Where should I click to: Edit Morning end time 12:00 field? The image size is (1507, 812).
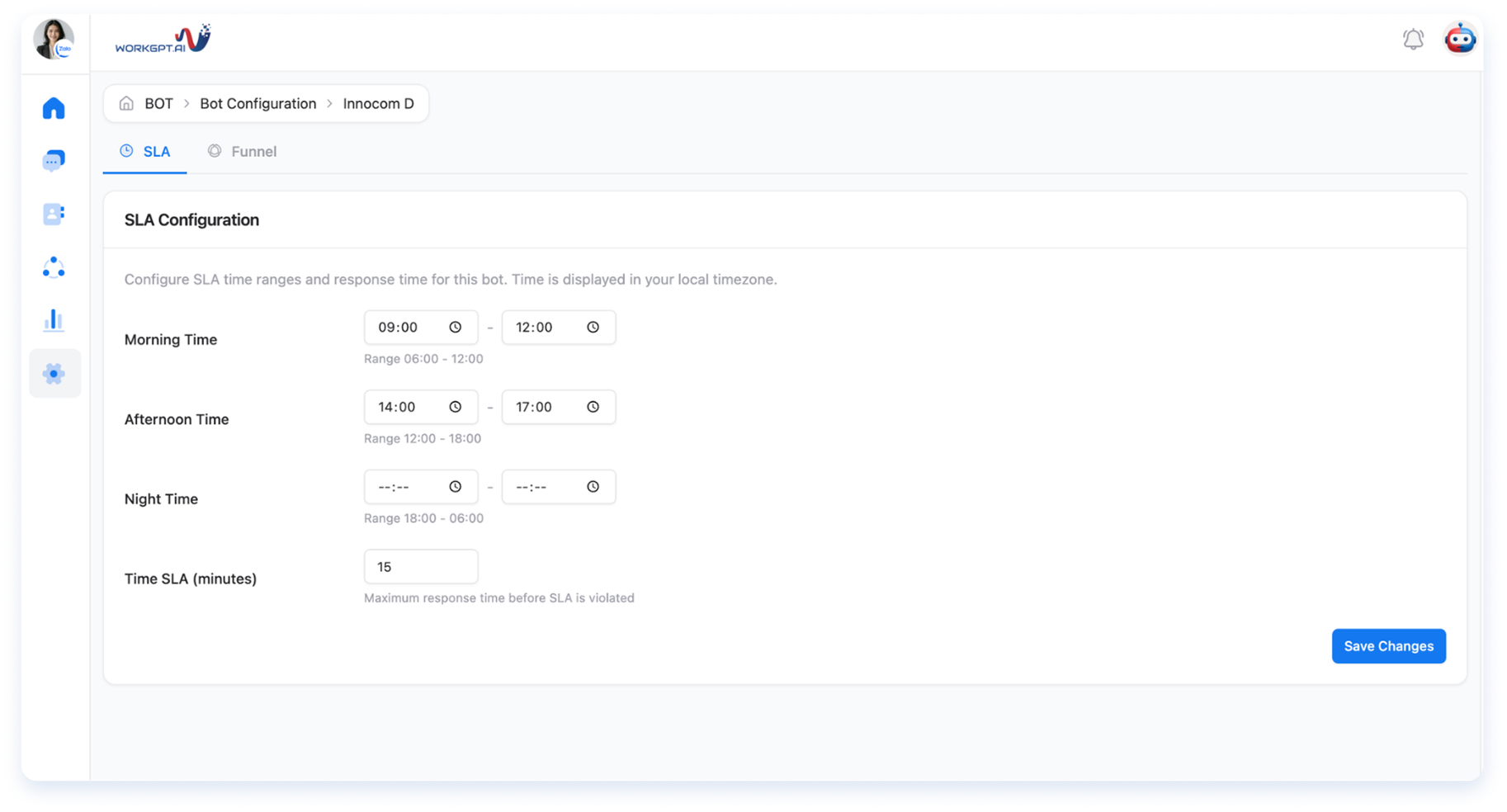pos(559,328)
